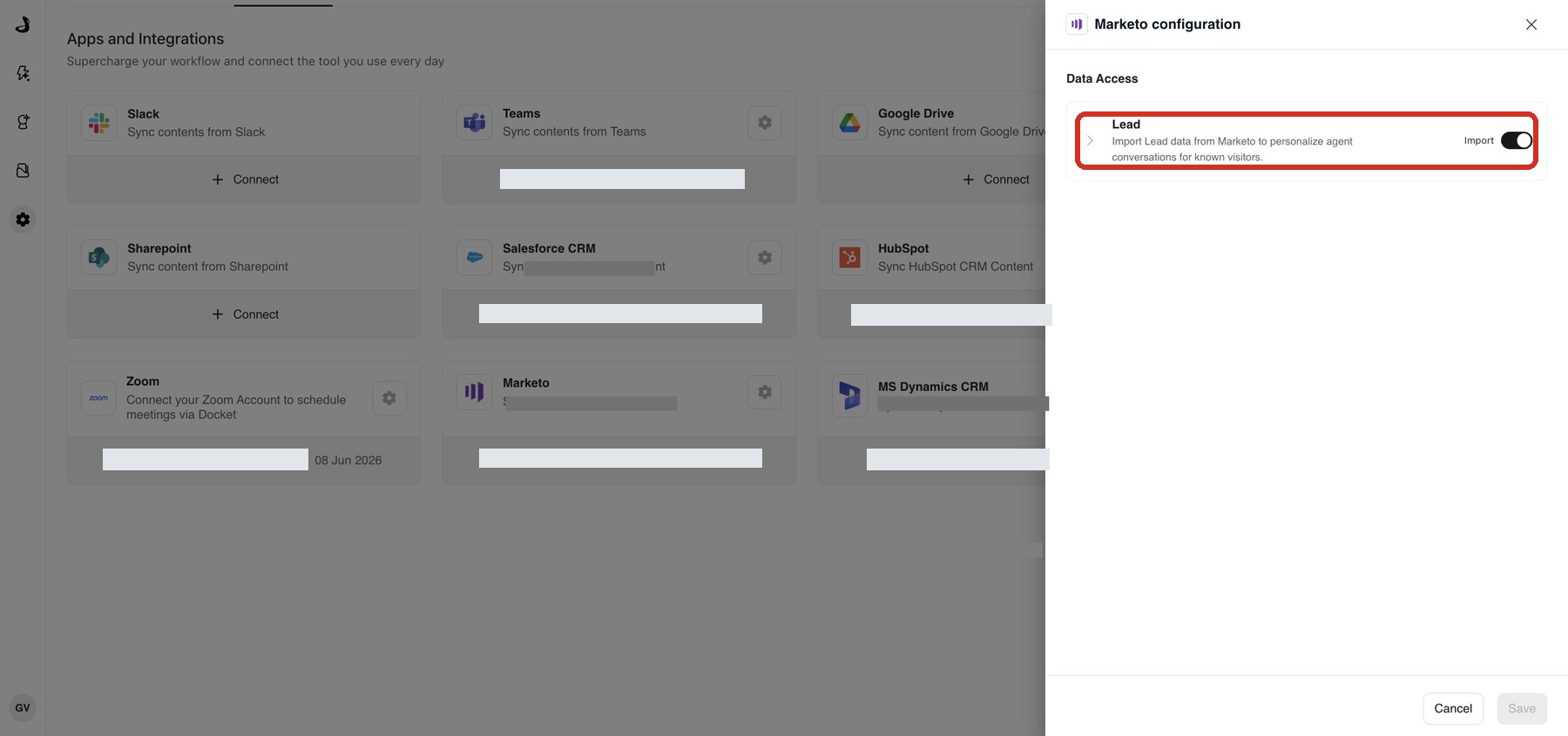Click 'Sync contents from Slack' description
1568x736 pixels.
click(196, 132)
